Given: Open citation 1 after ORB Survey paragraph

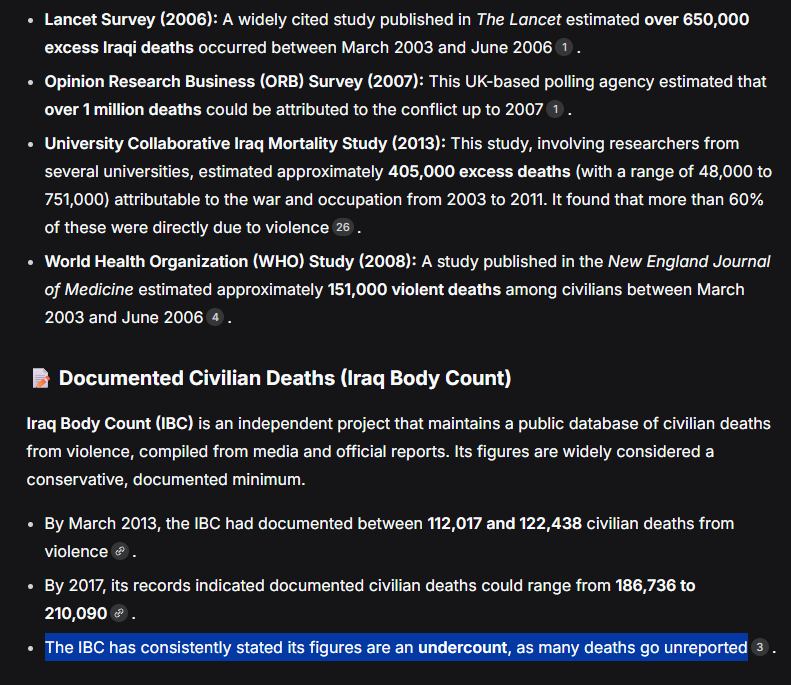Looking at the screenshot, I should (x=555, y=109).
